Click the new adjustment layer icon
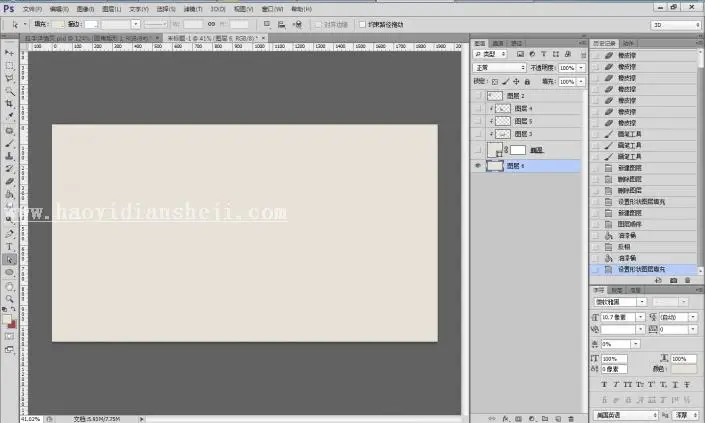This screenshot has width=705, height=423. click(532, 419)
